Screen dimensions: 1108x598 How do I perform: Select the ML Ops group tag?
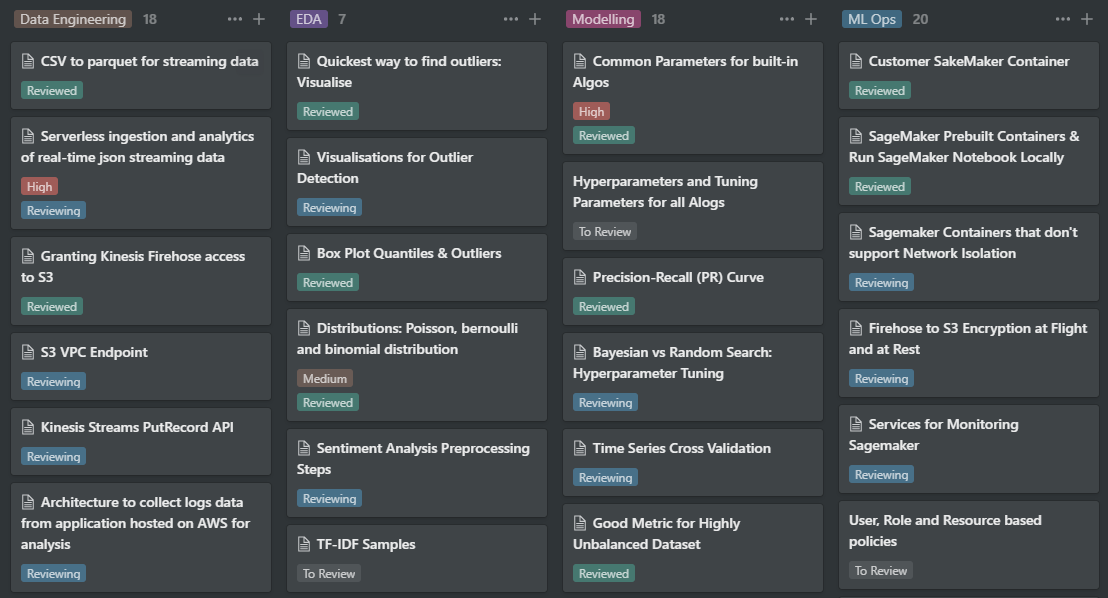point(871,19)
